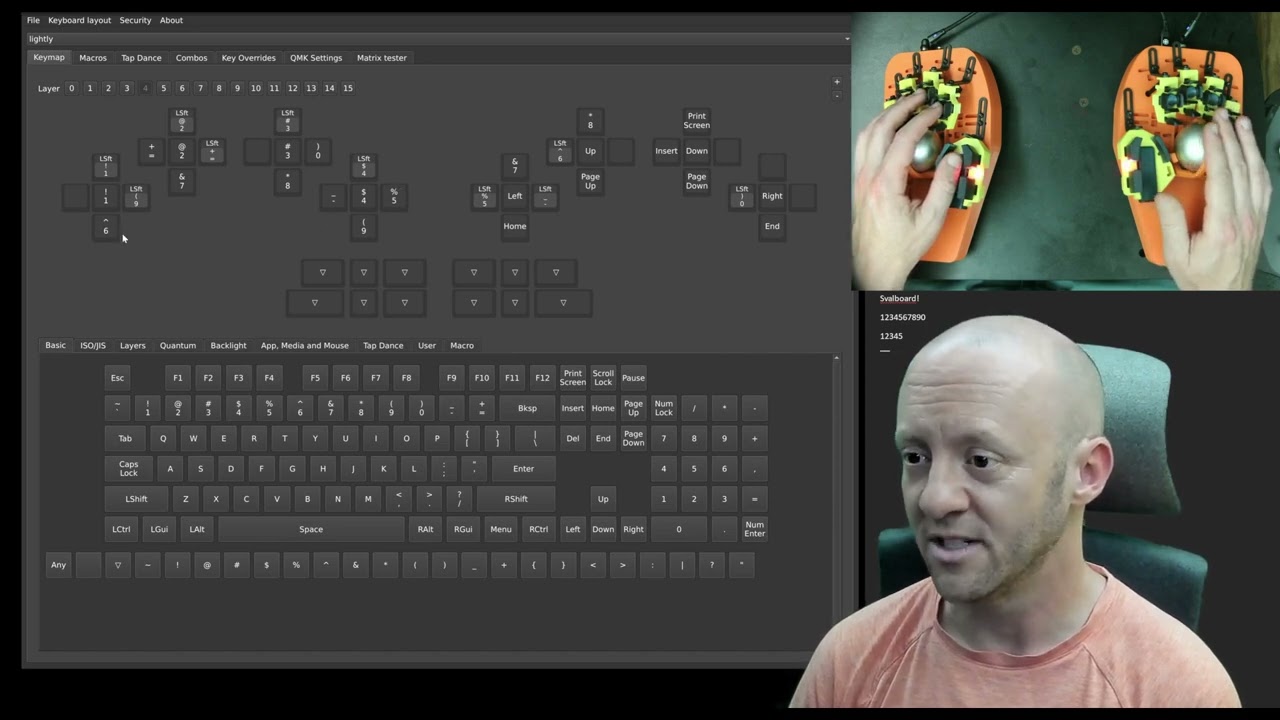Select the Right arrow key in keymap layout
The width and height of the screenshot is (1280, 720).
tap(772, 196)
